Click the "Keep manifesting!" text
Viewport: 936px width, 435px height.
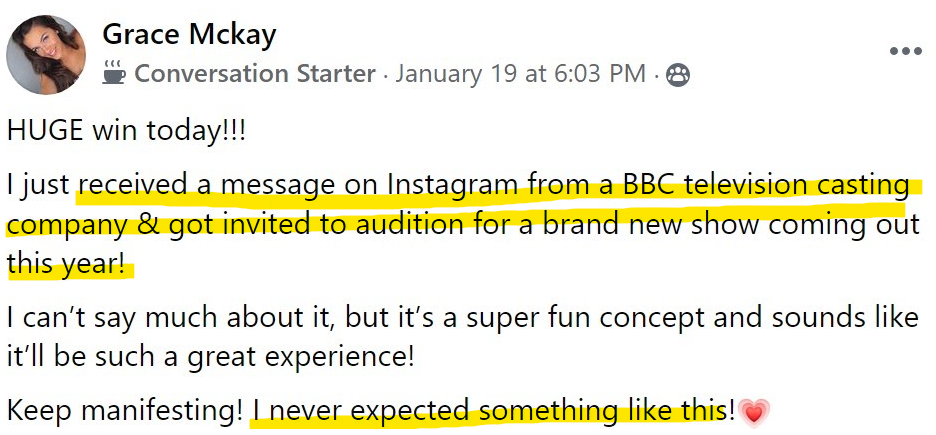(x=124, y=410)
